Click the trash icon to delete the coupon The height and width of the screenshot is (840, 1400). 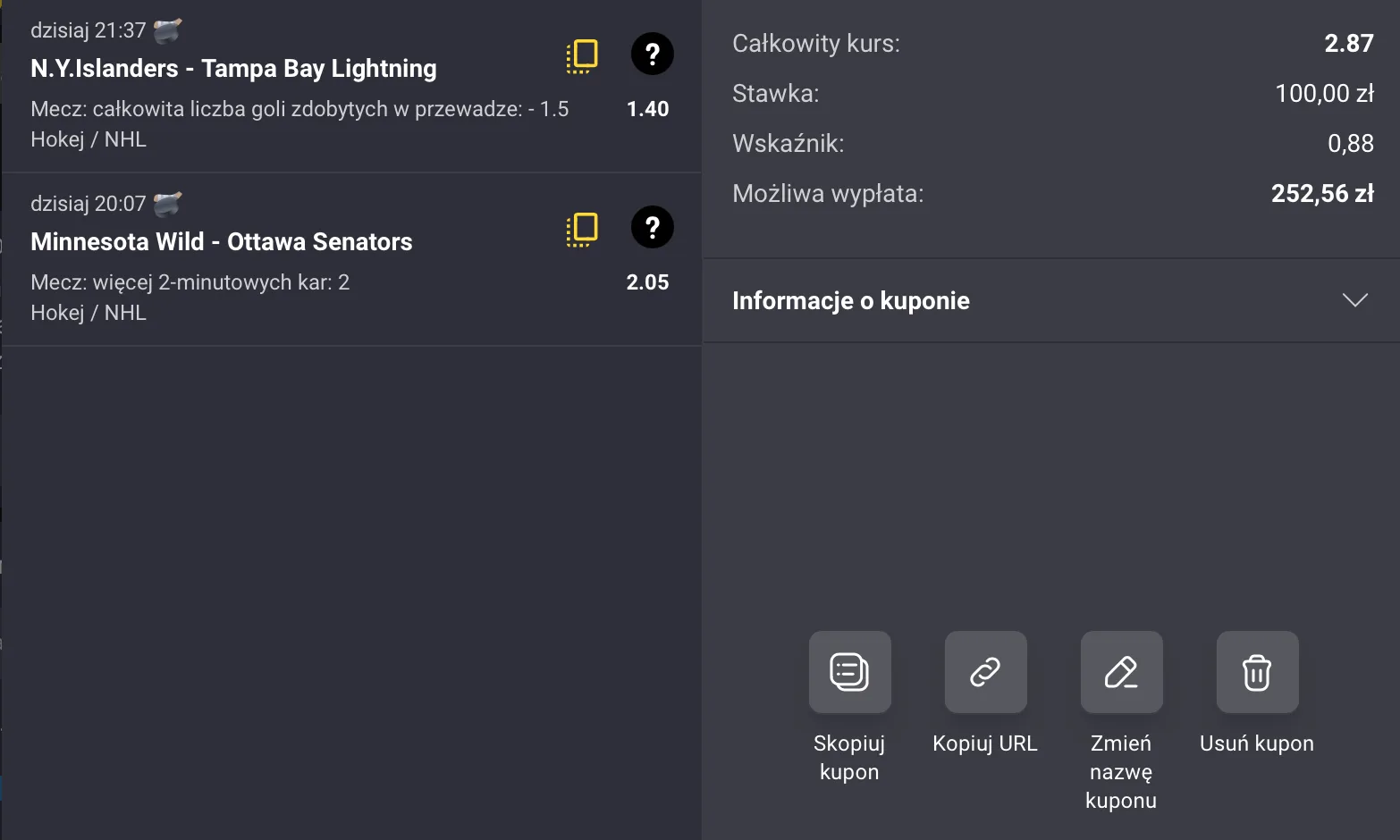[1257, 672]
